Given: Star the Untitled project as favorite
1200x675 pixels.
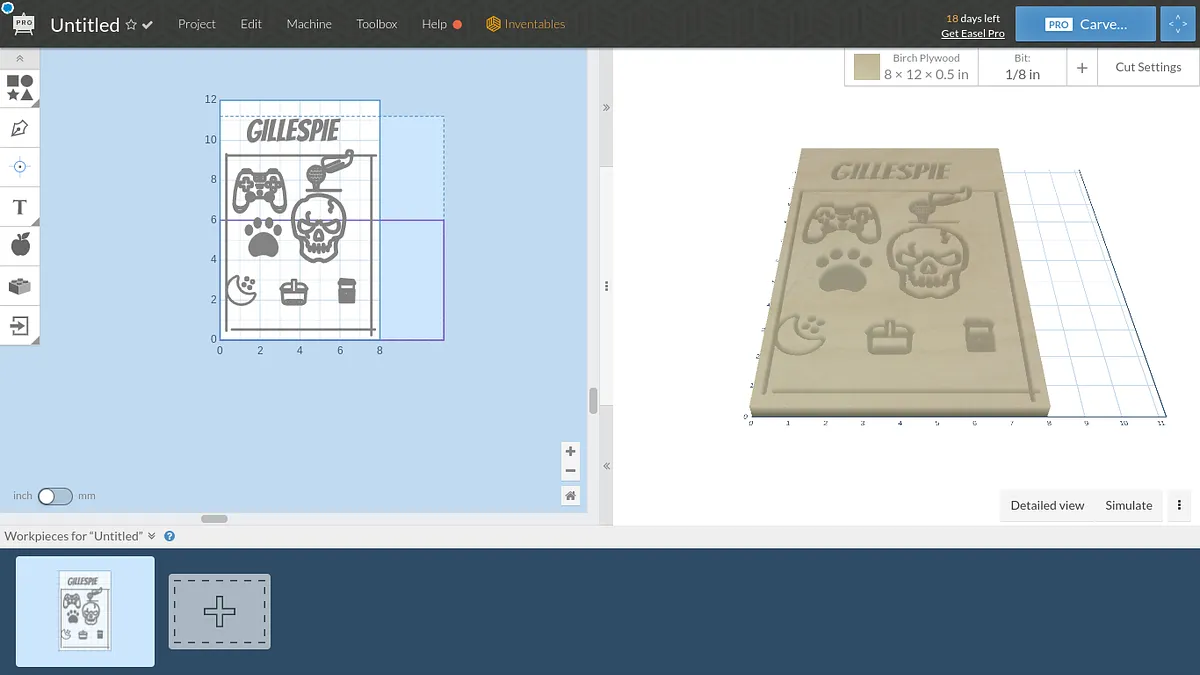Looking at the screenshot, I should pyautogui.click(x=131, y=25).
